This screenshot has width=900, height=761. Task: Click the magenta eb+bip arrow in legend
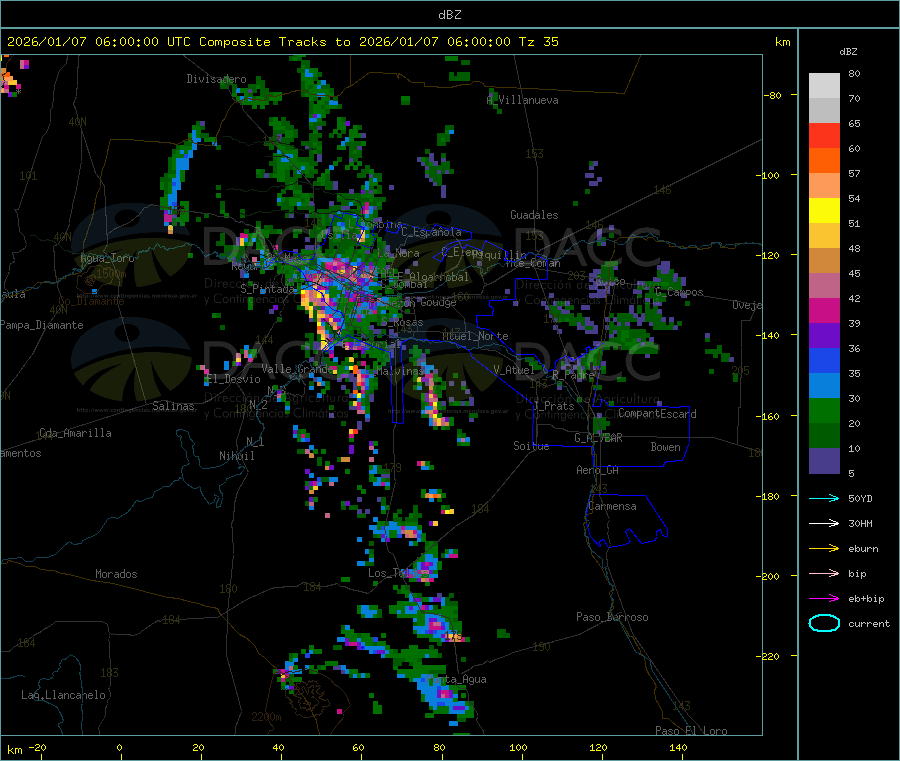824,599
